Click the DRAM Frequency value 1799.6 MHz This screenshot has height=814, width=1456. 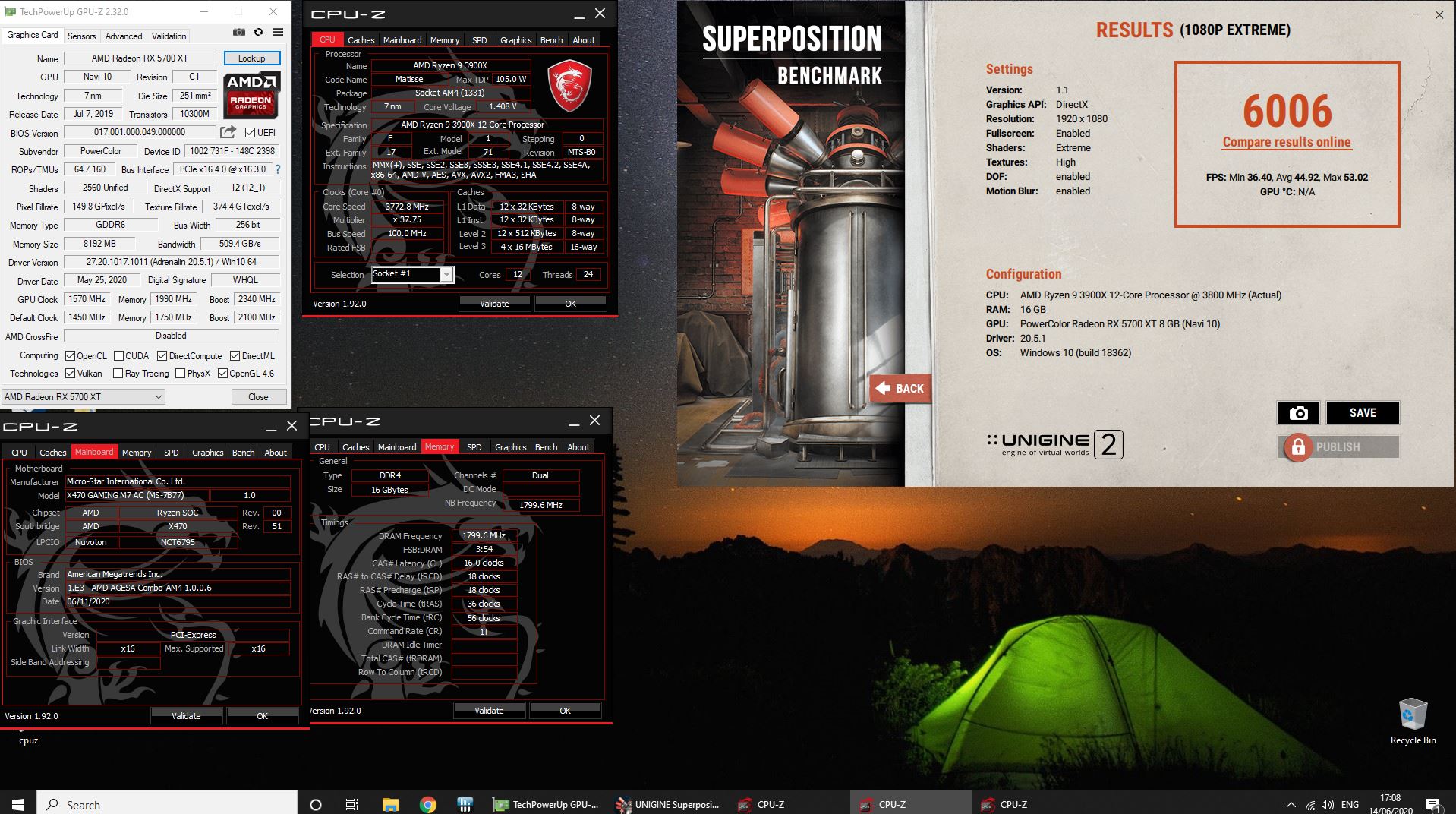tap(484, 535)
